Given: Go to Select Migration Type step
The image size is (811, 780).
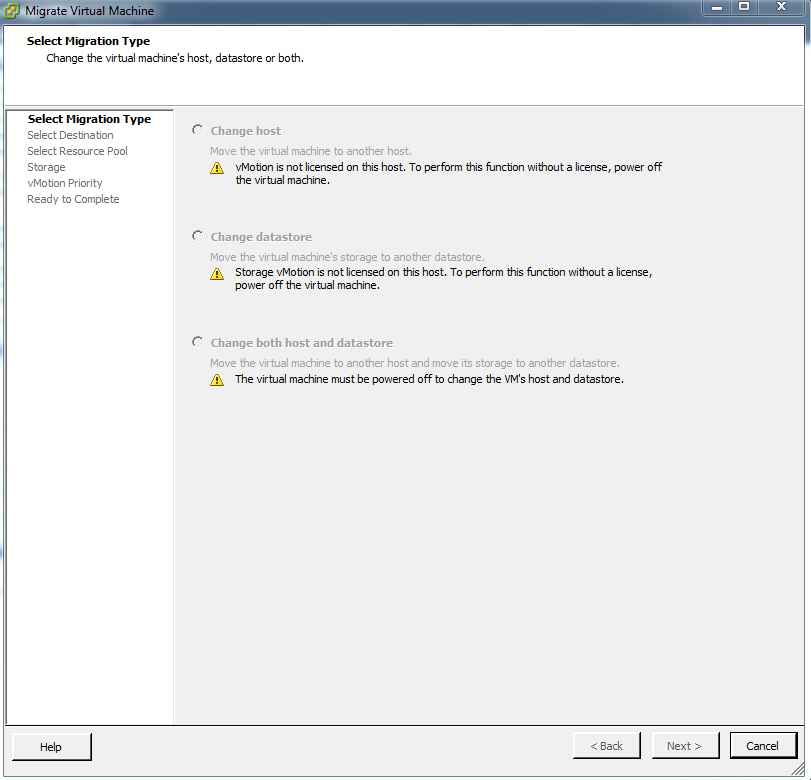Looking at the screenshot, I should pos(89,119).
